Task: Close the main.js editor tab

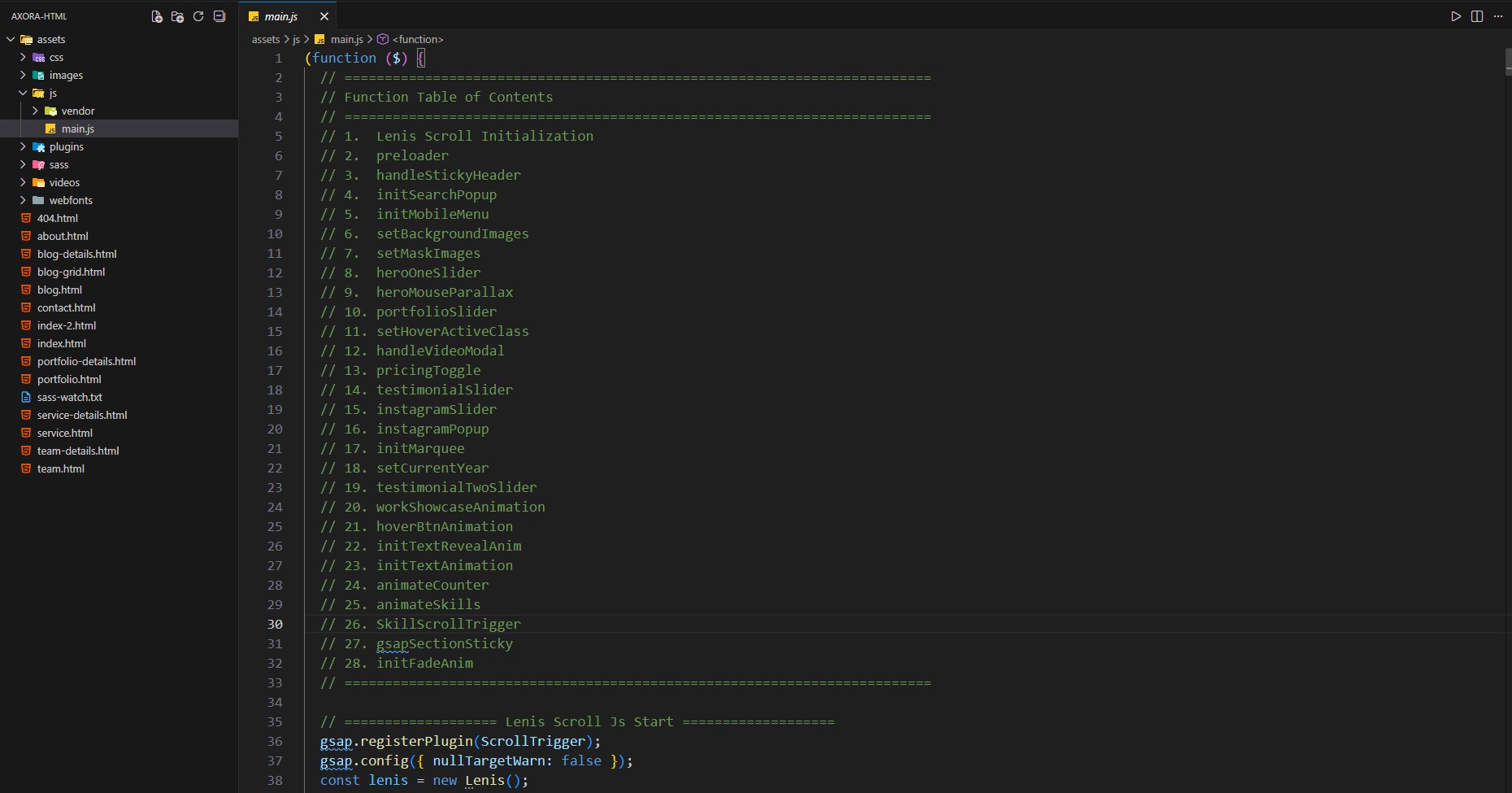Action: (x=324, y=16)
